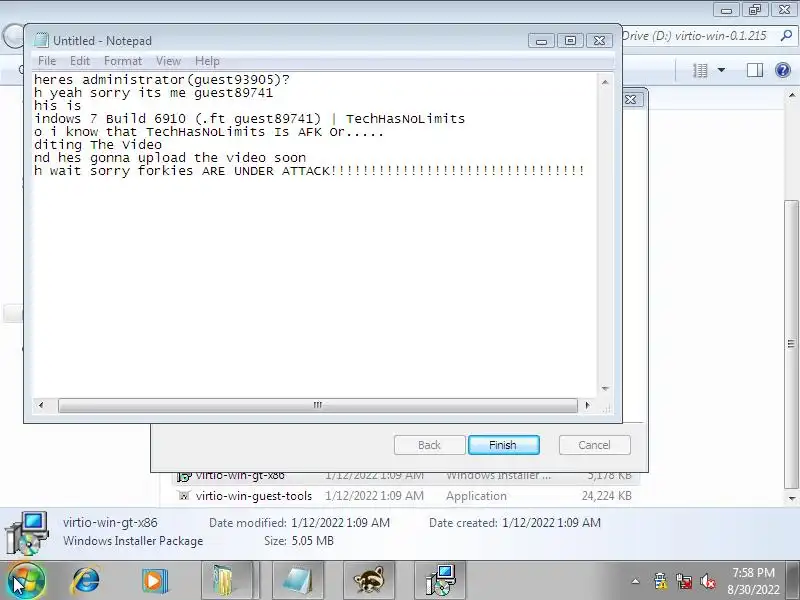Switch to the Explorer folder taskbar button
The image size is (800, 600).
click(x=227, y=581)
